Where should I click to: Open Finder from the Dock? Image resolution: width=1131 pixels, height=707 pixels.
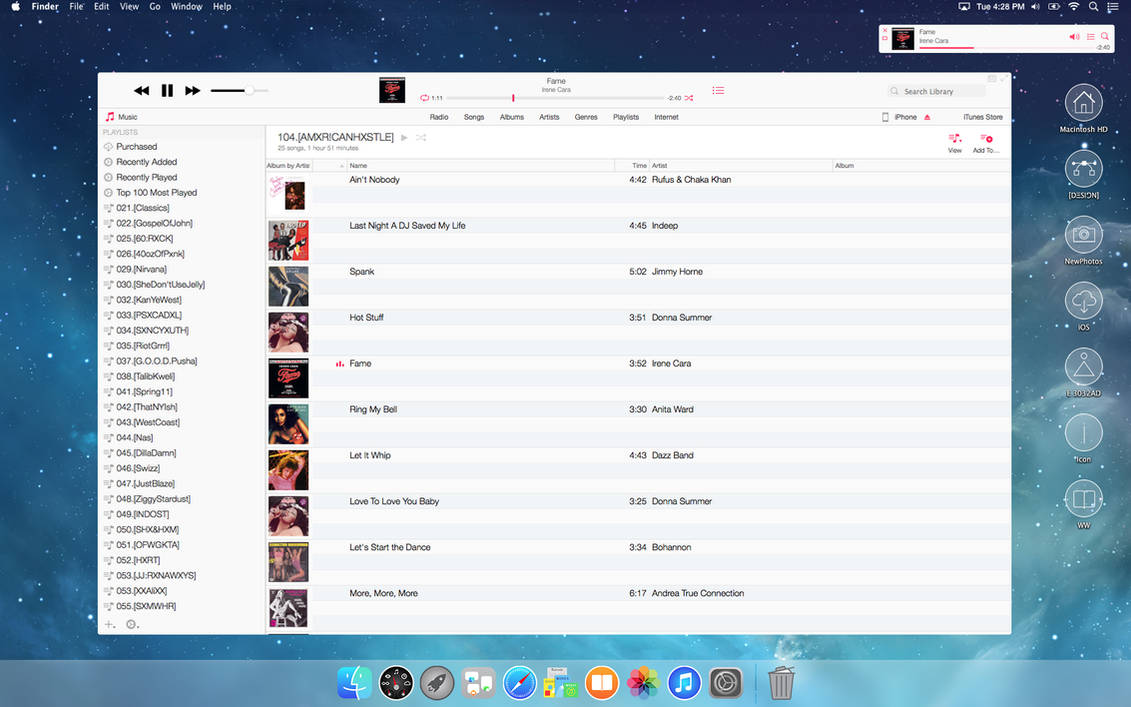tap(354, 682)
